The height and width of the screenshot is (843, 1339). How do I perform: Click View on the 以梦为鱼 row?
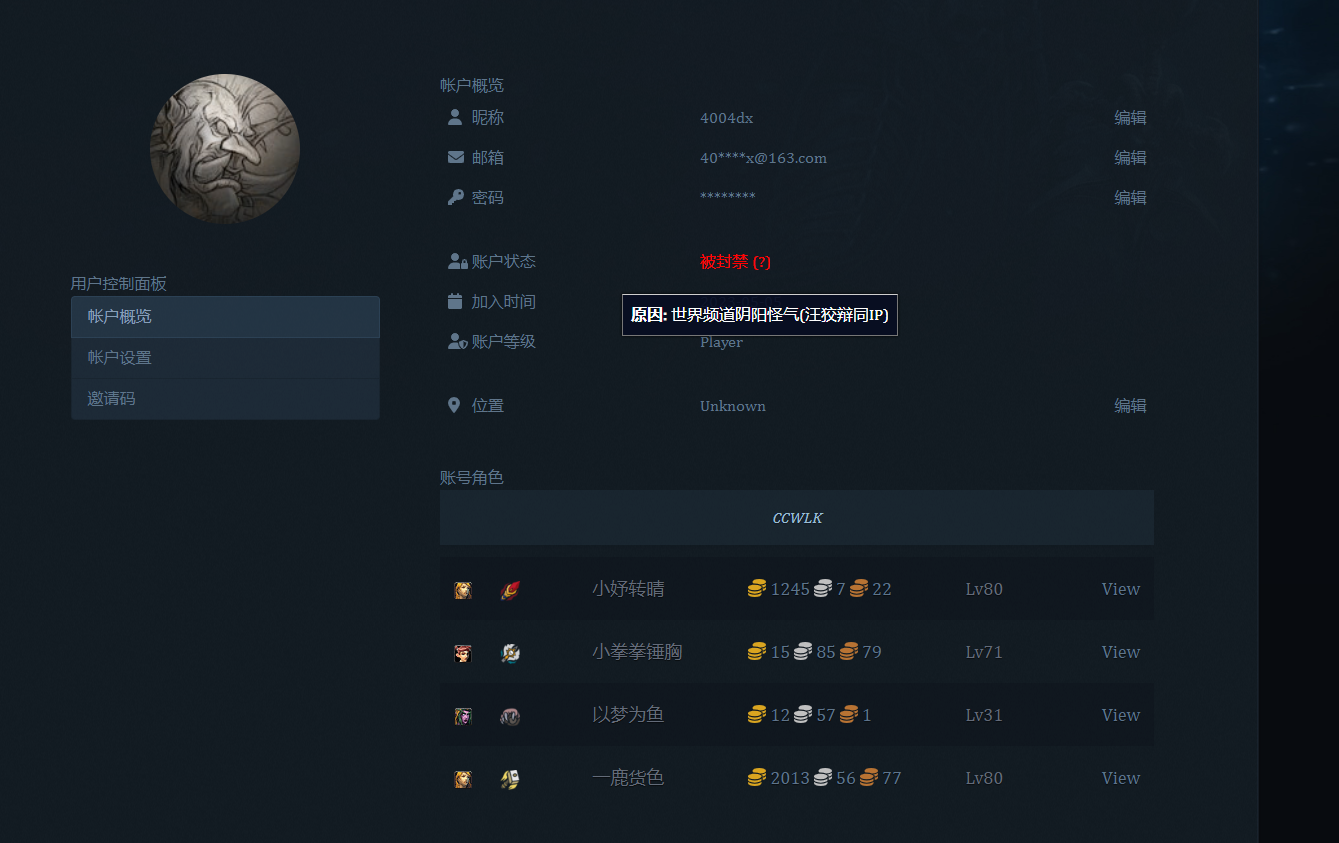pyautogui.click(x=1120, y=715)
